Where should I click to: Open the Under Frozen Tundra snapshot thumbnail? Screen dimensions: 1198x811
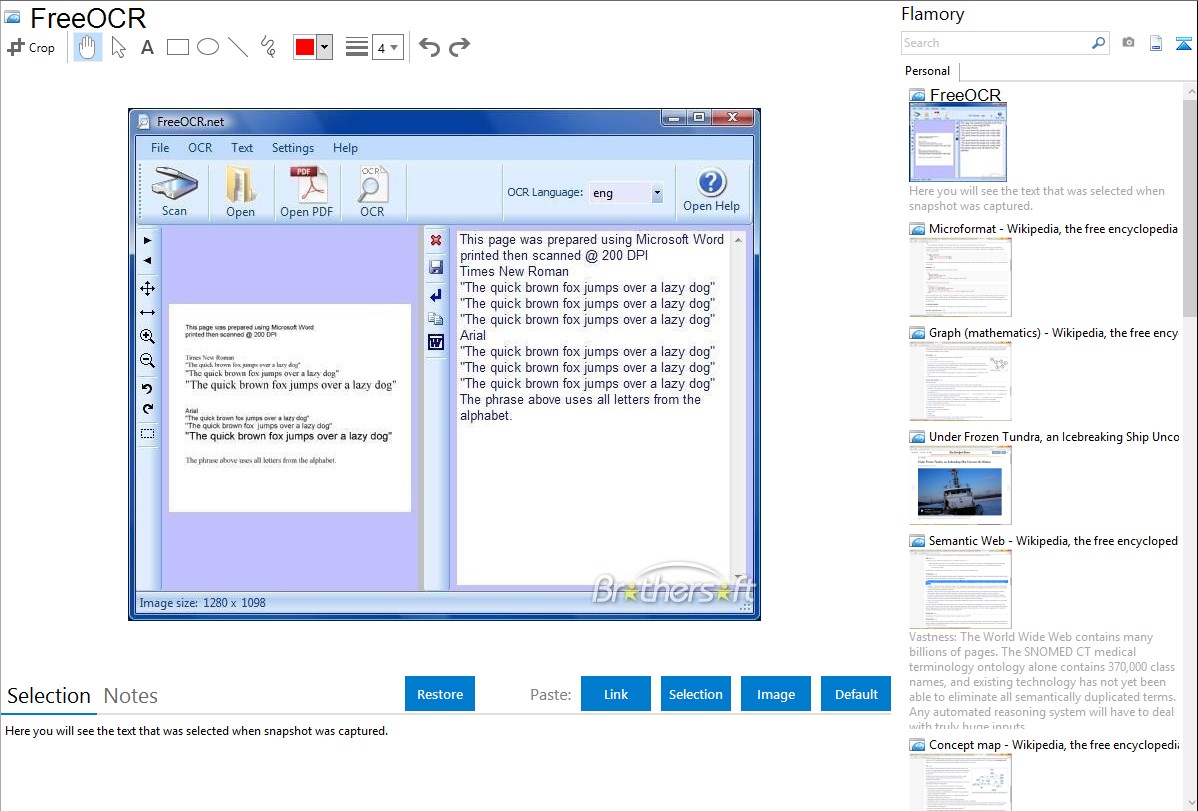coord(960,485)
